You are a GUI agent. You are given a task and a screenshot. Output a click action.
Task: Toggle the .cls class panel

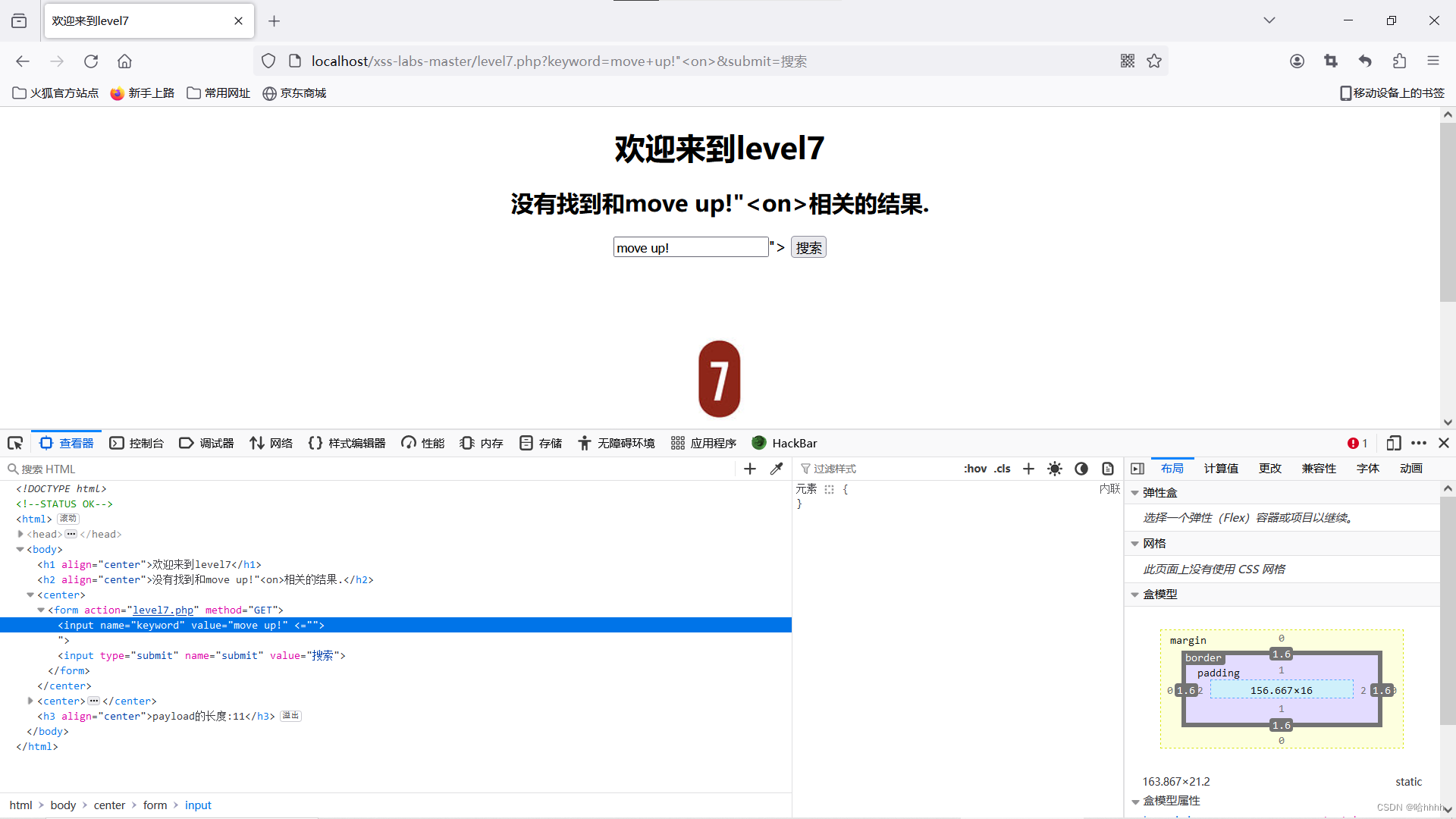pos(1003,469)
